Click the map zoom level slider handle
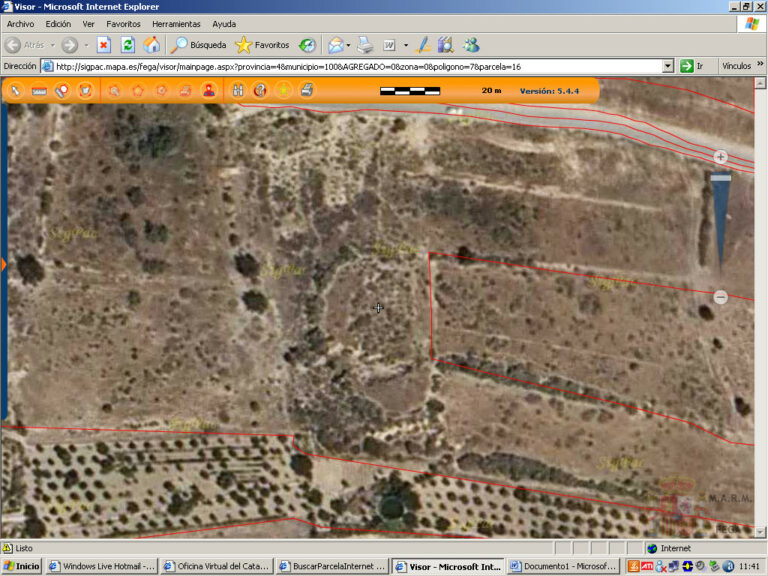Viewport: 768px width, 576px height. pyautogui.click(x=720, y=178)
